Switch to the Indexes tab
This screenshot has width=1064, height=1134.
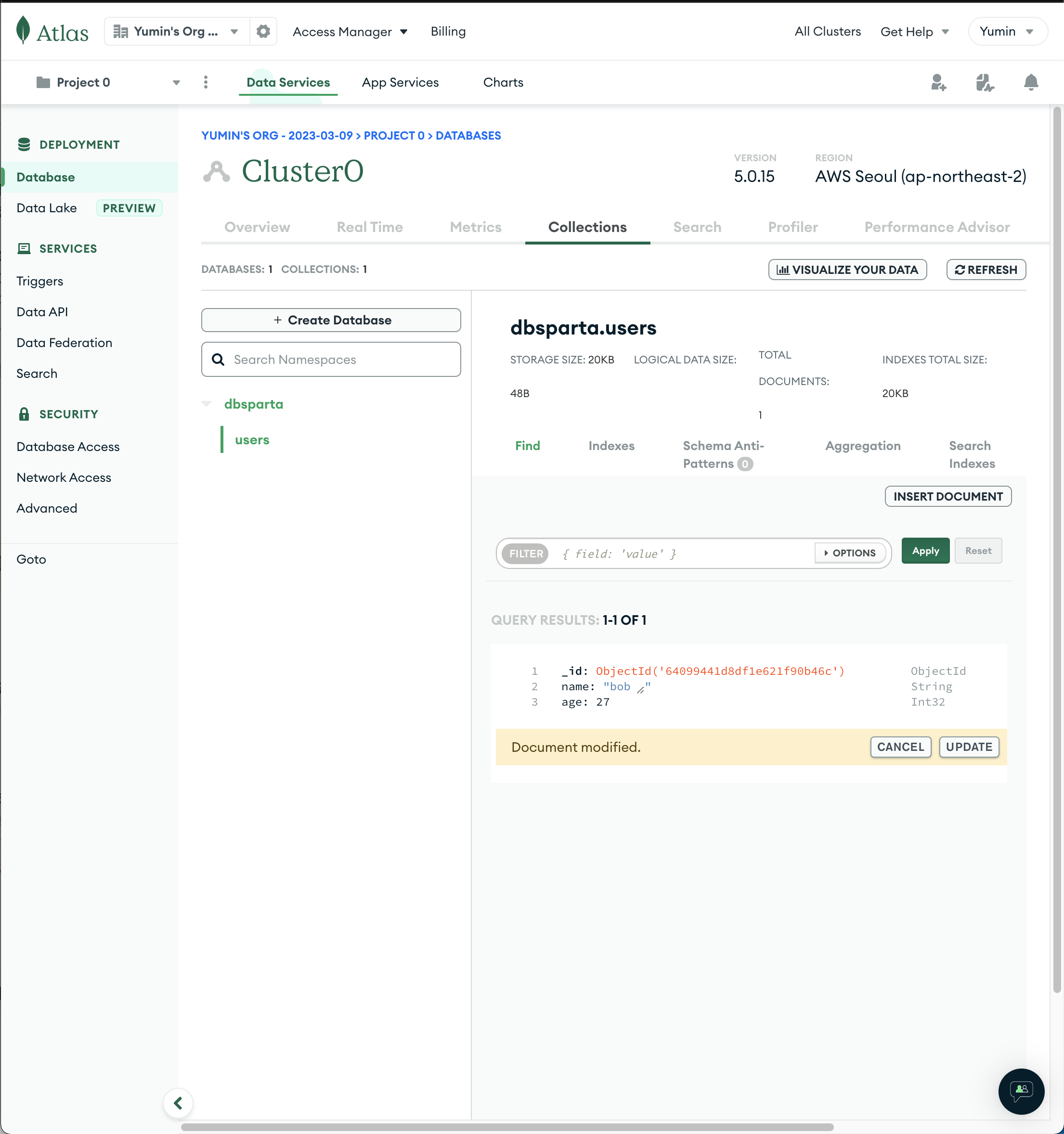pos(611,446)
